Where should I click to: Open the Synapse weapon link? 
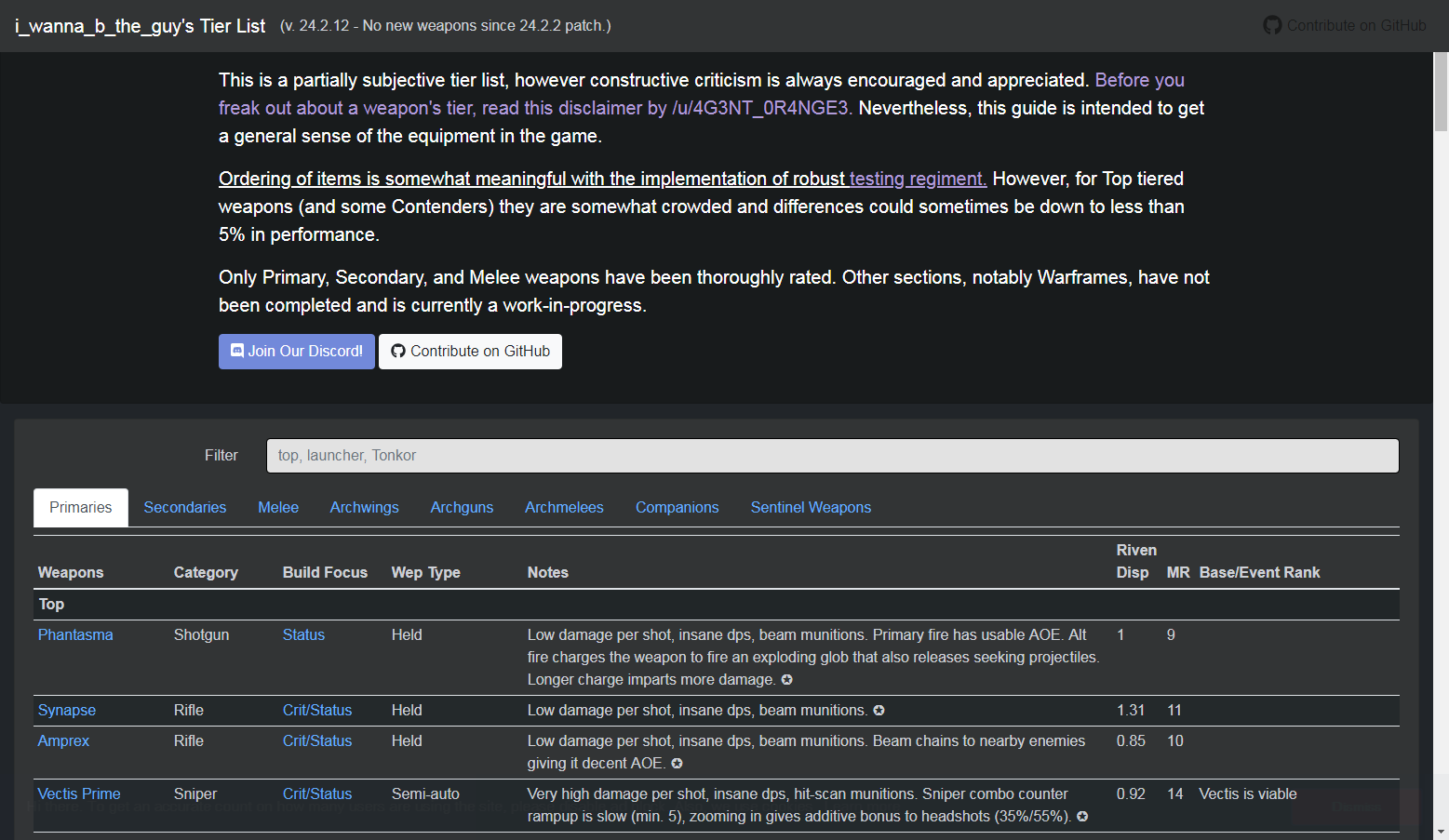click(x=67, y=711)
